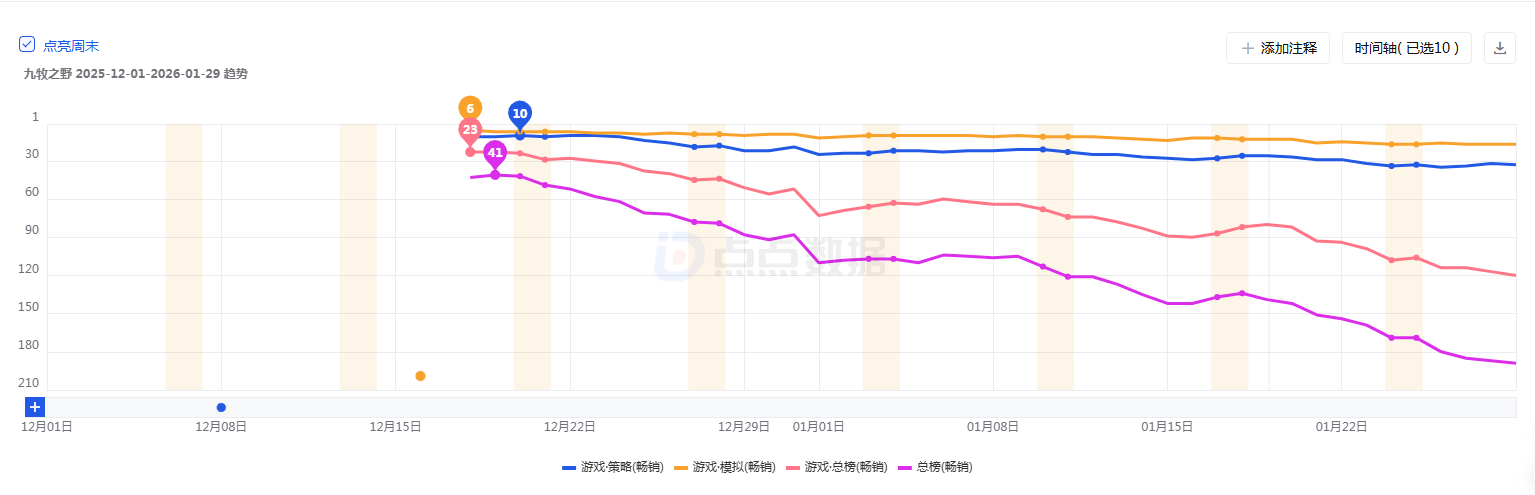Click the 九牧之野 trend chart title
This screenshot has height=495, width=1535.
point(136,74)
